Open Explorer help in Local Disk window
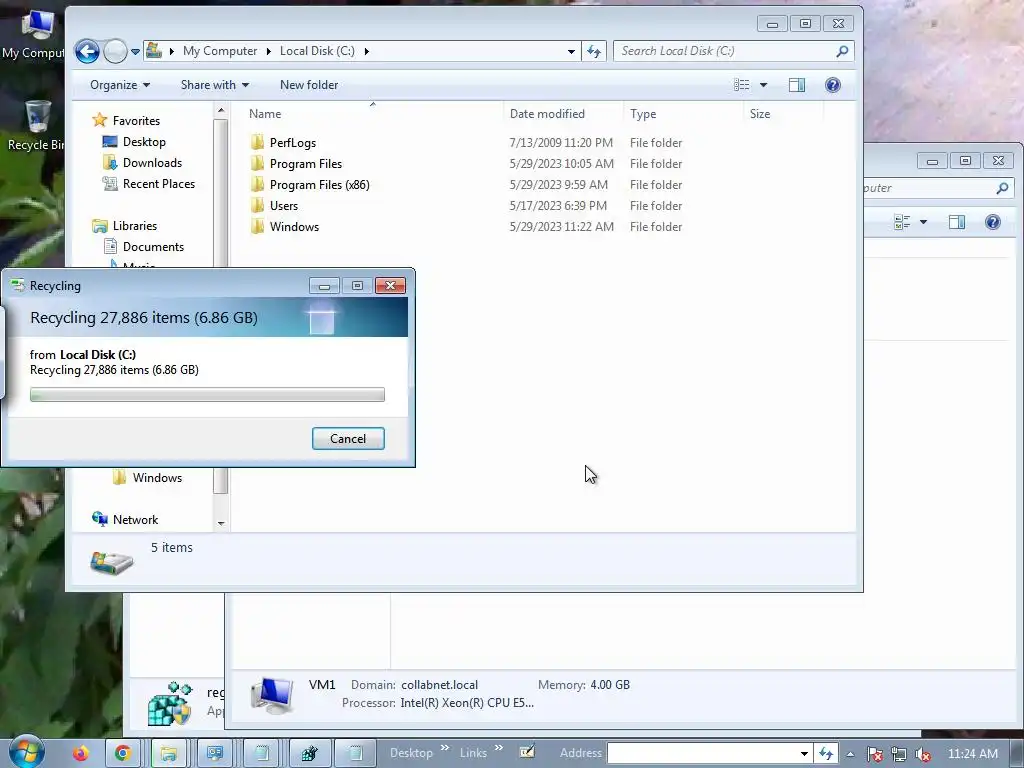Image resolution: width=1024 pixels, height=768 pixels. pyautogui.click(x=833, y=85)
